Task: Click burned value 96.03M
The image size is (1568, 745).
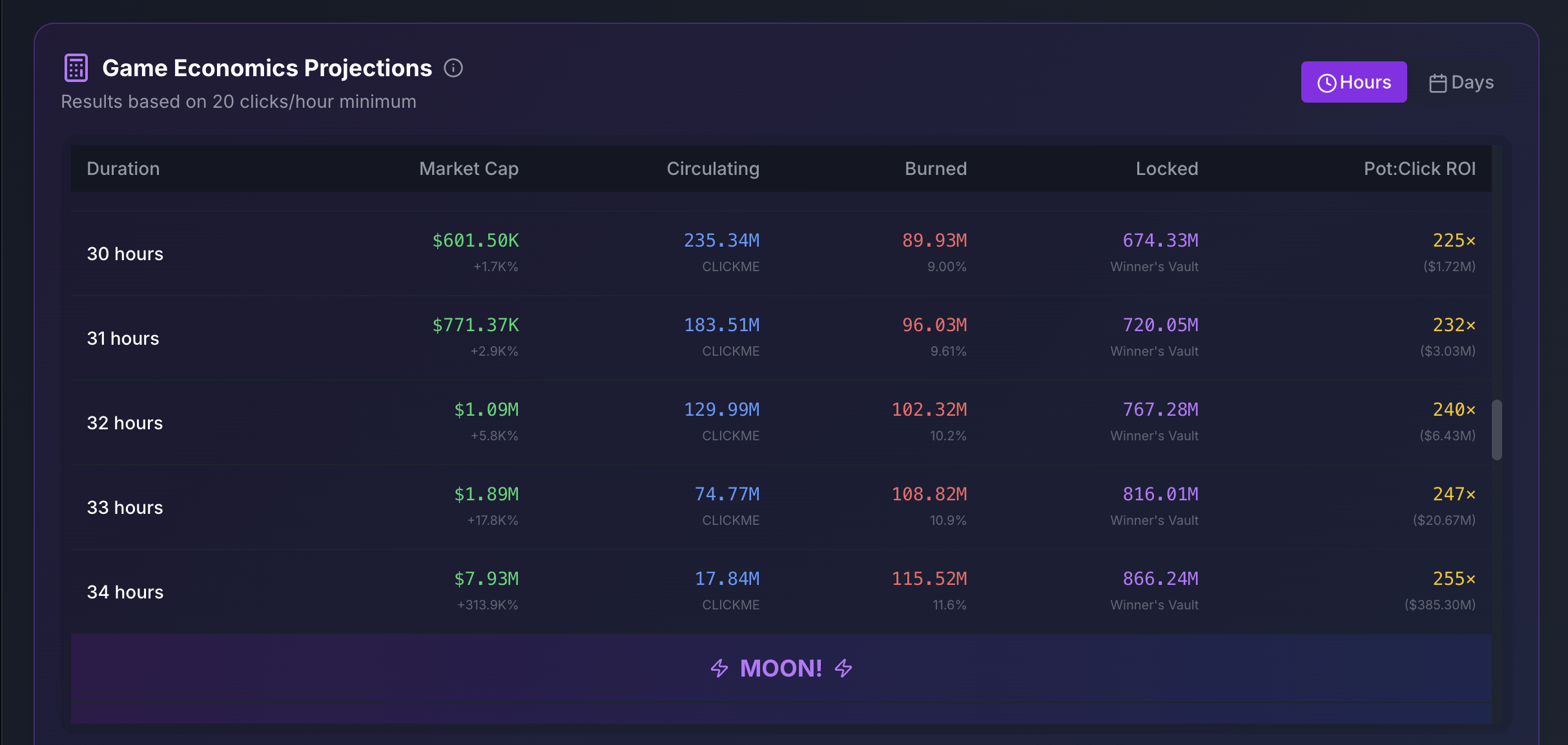Action: click(934, 325)
